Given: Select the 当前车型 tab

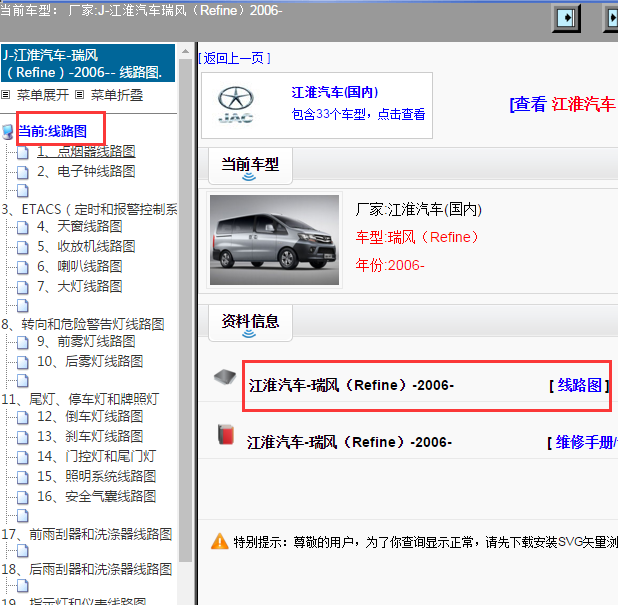Looking at the screenshot, I should [x=250, y=166].
